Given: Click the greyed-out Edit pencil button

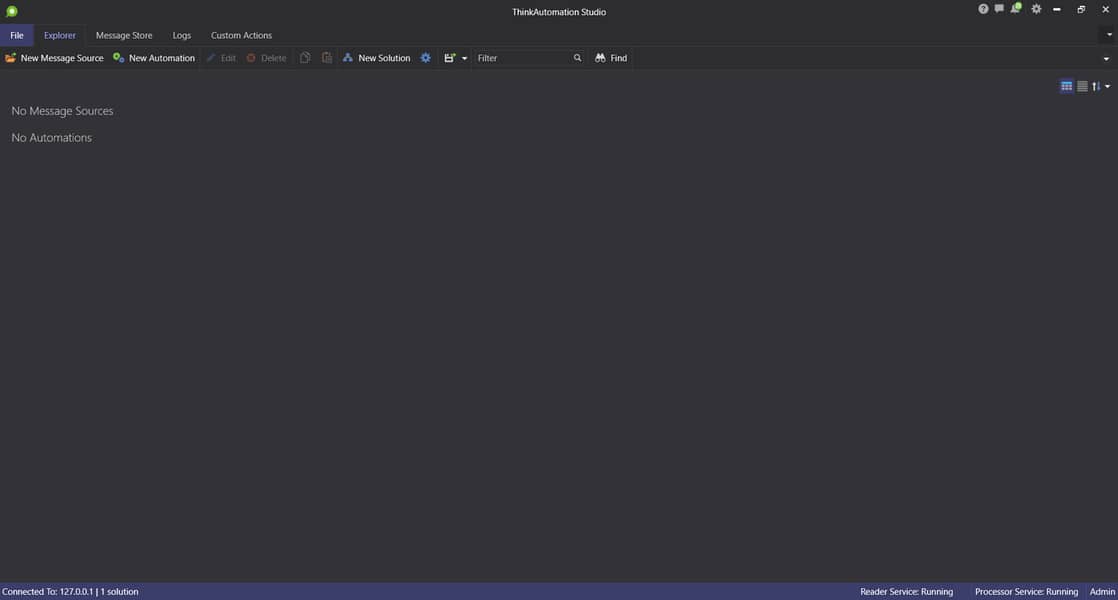Looking at the screenshot, I should tap(221, 58).
